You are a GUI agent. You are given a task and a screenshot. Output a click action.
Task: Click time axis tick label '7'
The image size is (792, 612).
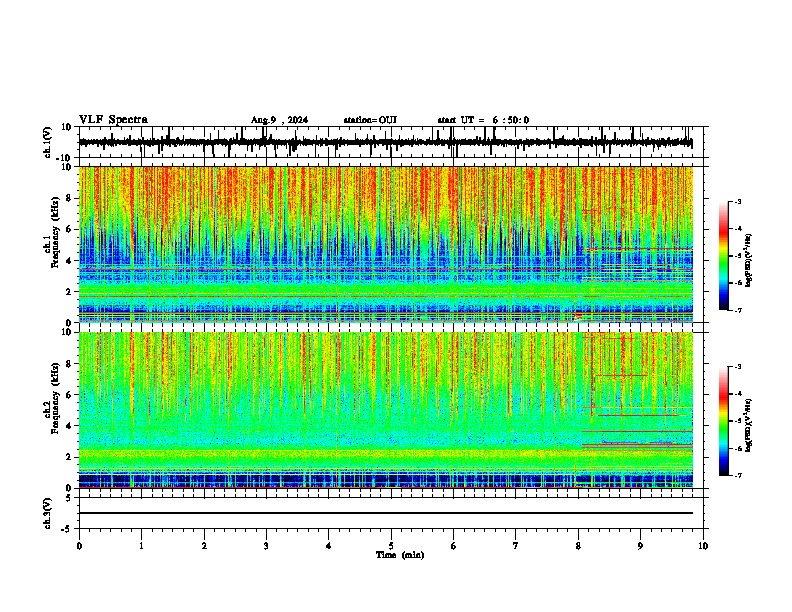click(x=516, y=546)
